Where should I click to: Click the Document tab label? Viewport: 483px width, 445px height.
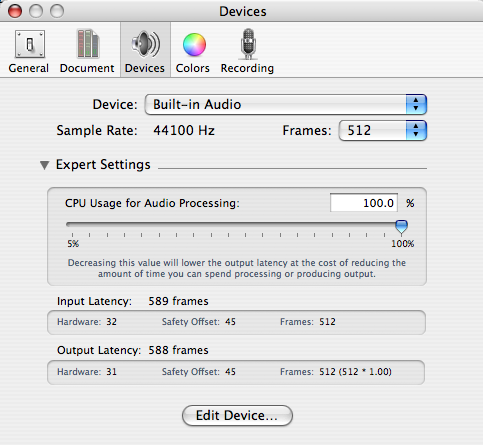tap(87, 68)
